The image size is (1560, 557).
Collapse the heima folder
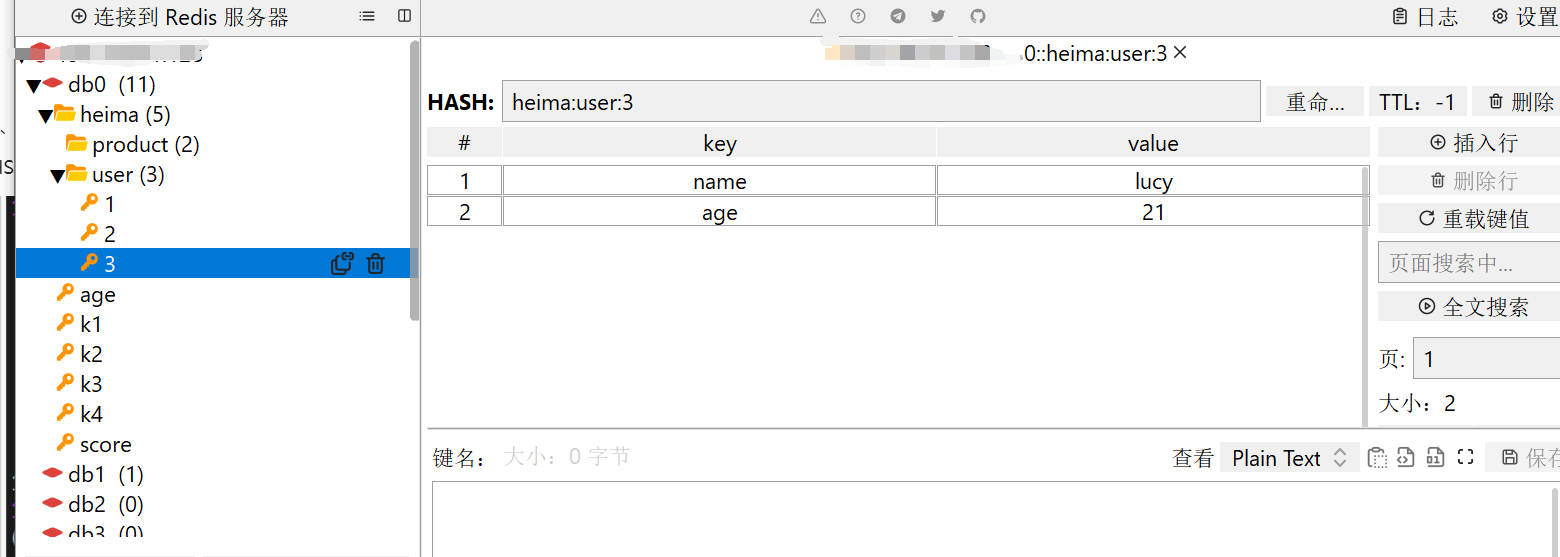[45, 116]
